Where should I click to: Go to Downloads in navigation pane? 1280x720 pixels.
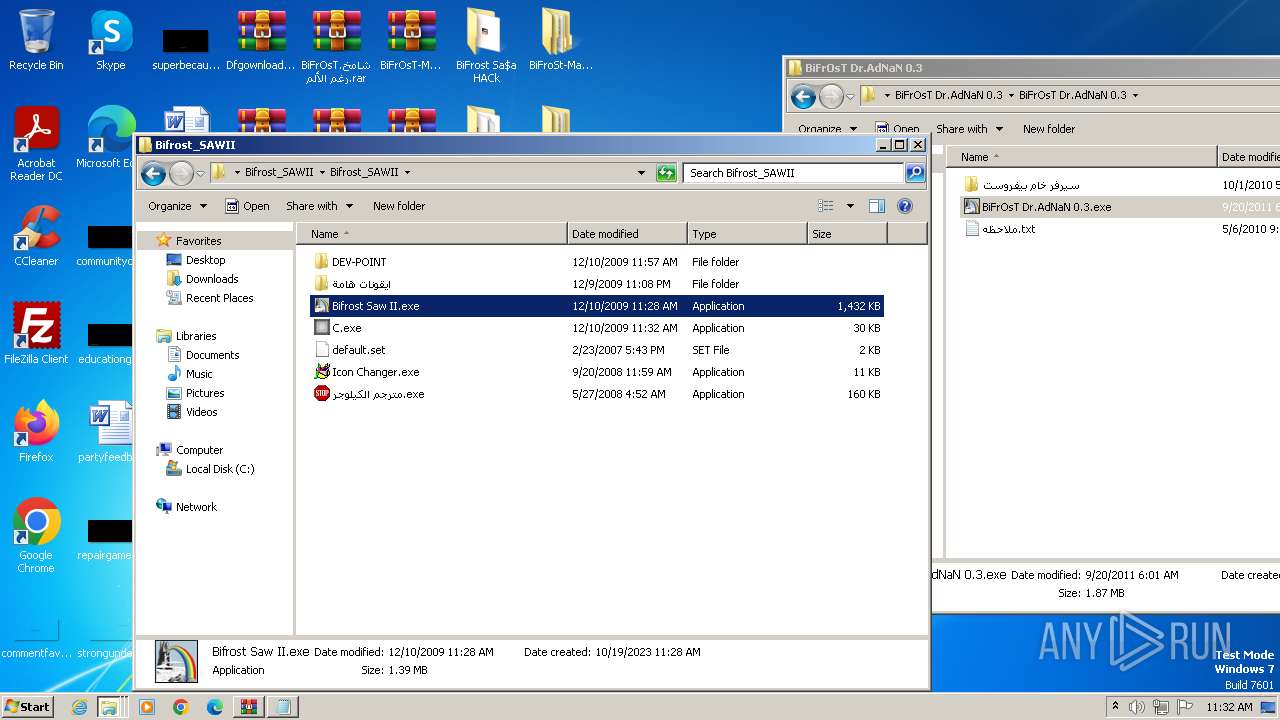211,279
